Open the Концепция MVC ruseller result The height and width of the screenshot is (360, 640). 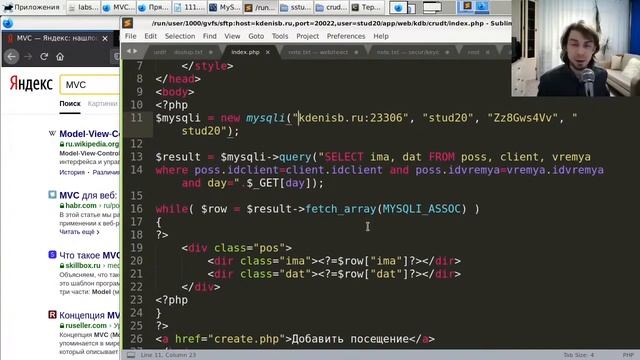(90, 316)
